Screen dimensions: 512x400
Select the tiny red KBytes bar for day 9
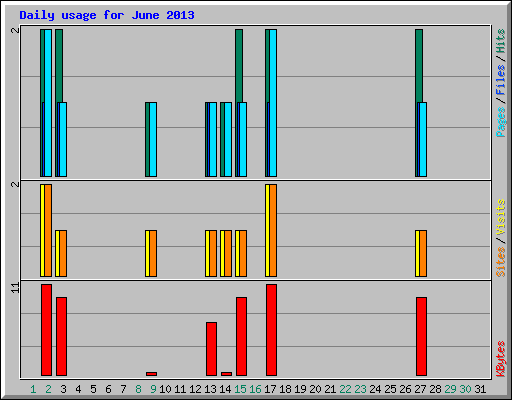151,374
